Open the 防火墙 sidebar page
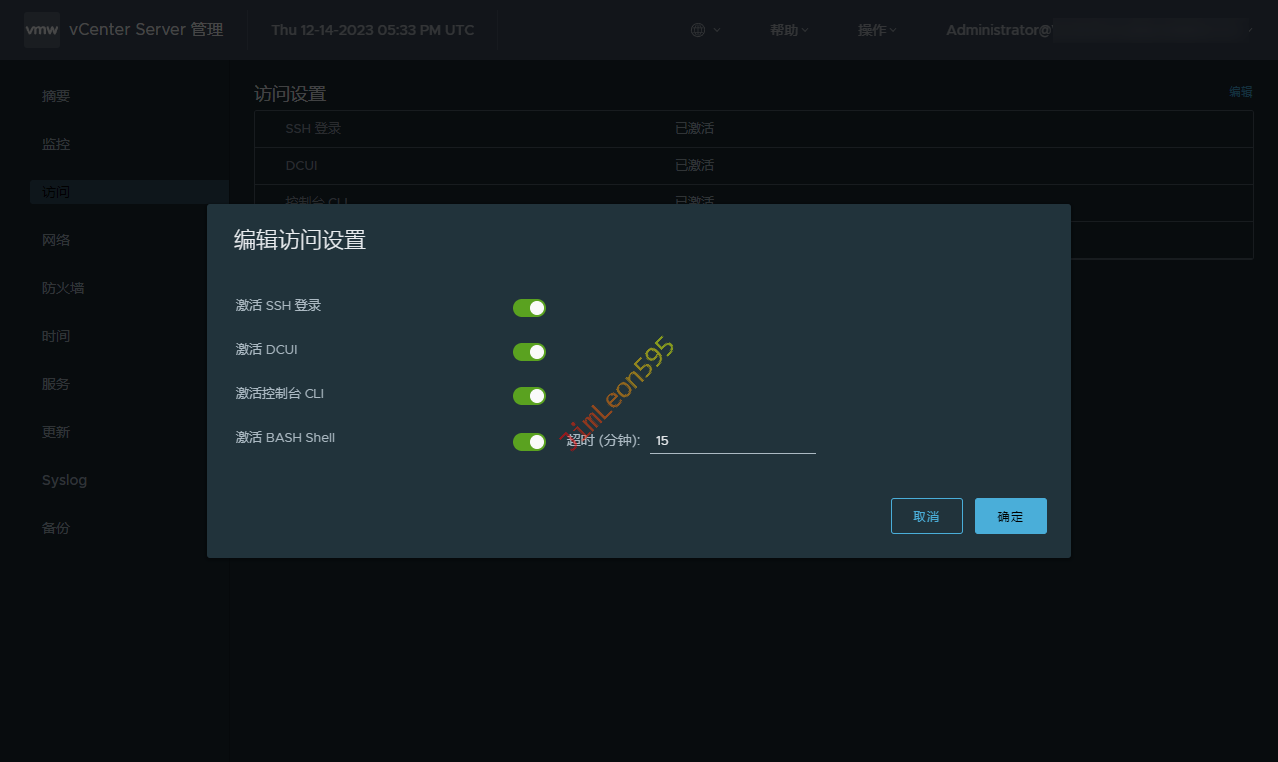This screenshot has width=1278, height=762. coord(63,288)
